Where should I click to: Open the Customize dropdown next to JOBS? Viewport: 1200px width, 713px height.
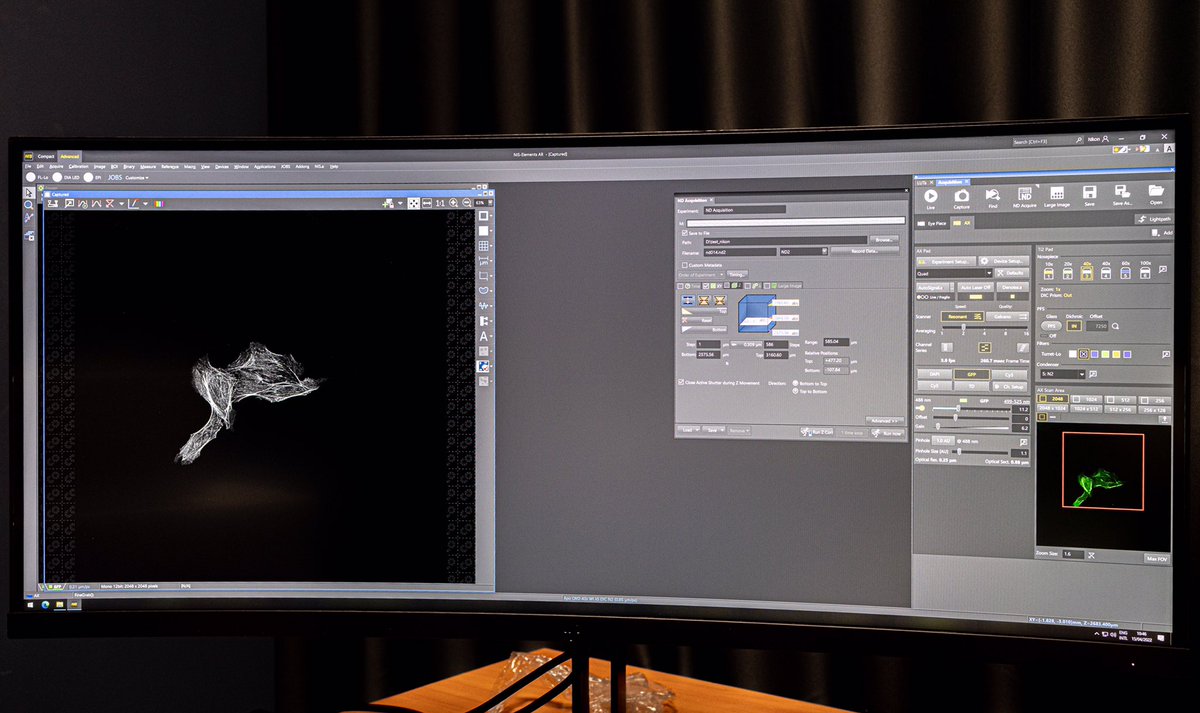(x=136, y=177)
